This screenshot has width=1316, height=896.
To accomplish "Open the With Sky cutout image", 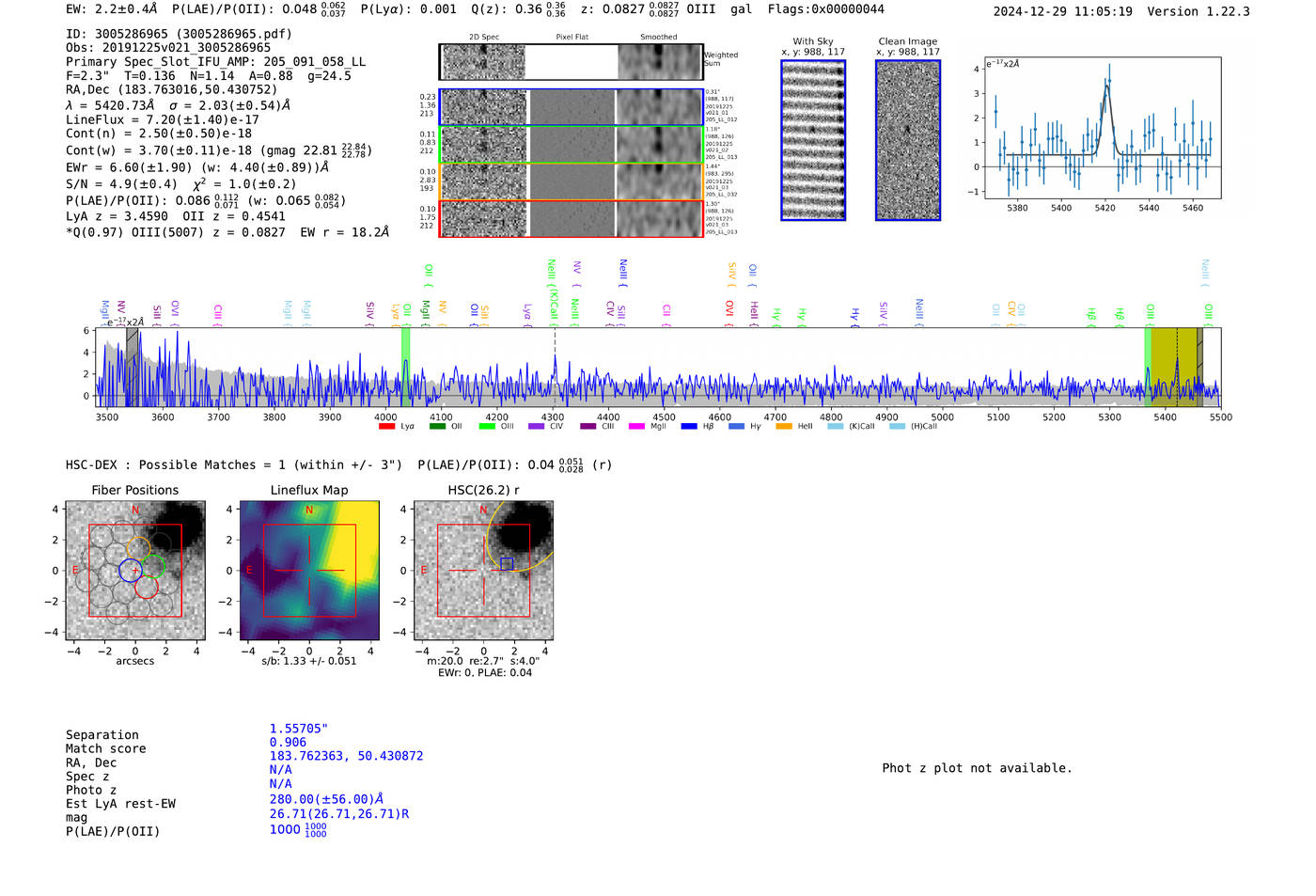I will tap(813, 140).
